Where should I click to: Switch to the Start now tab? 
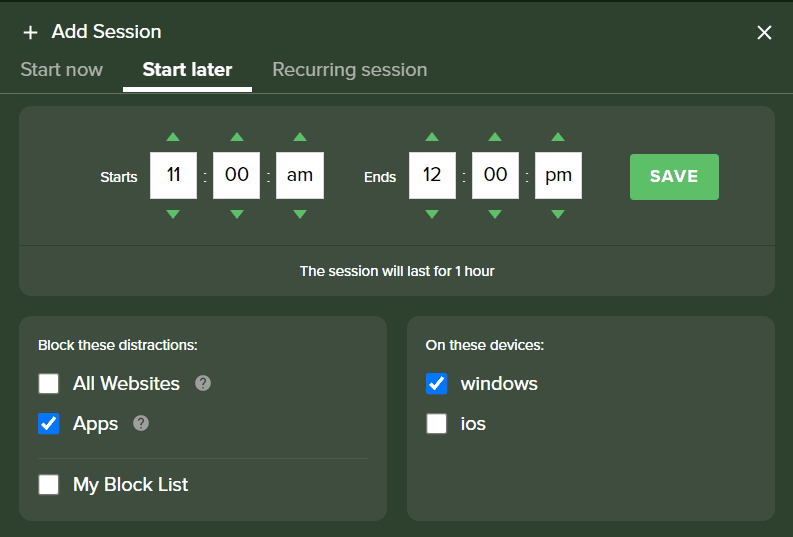[x=62, y=70]
